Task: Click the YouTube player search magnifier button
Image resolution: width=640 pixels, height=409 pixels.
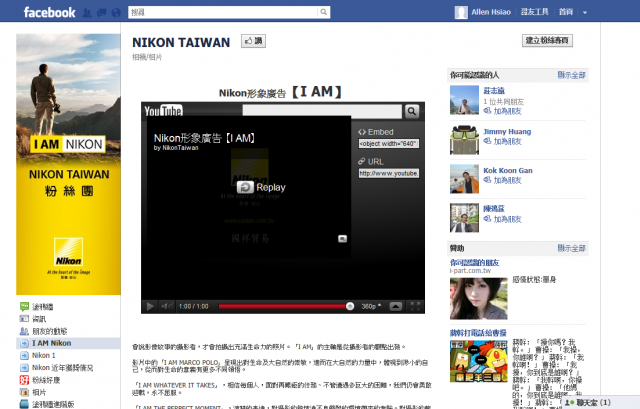Action: (411, 111)
